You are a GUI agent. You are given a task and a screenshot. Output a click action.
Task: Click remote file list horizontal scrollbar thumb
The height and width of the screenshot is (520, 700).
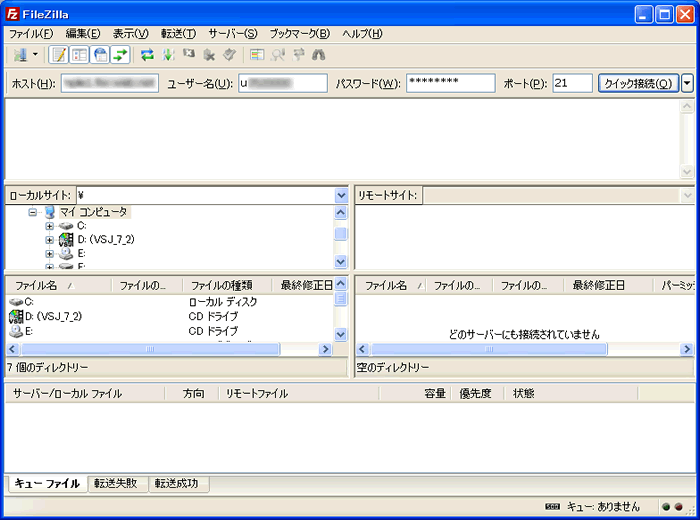click(489, 349)
